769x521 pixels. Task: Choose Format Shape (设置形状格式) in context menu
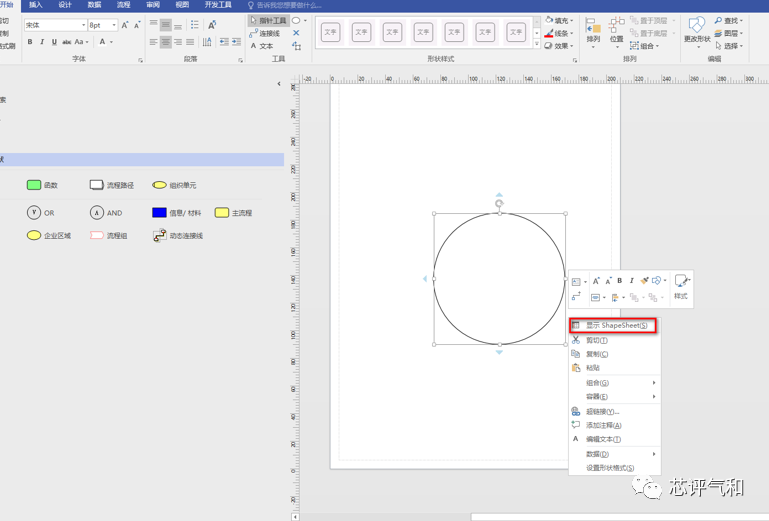(x=613, y=468)
